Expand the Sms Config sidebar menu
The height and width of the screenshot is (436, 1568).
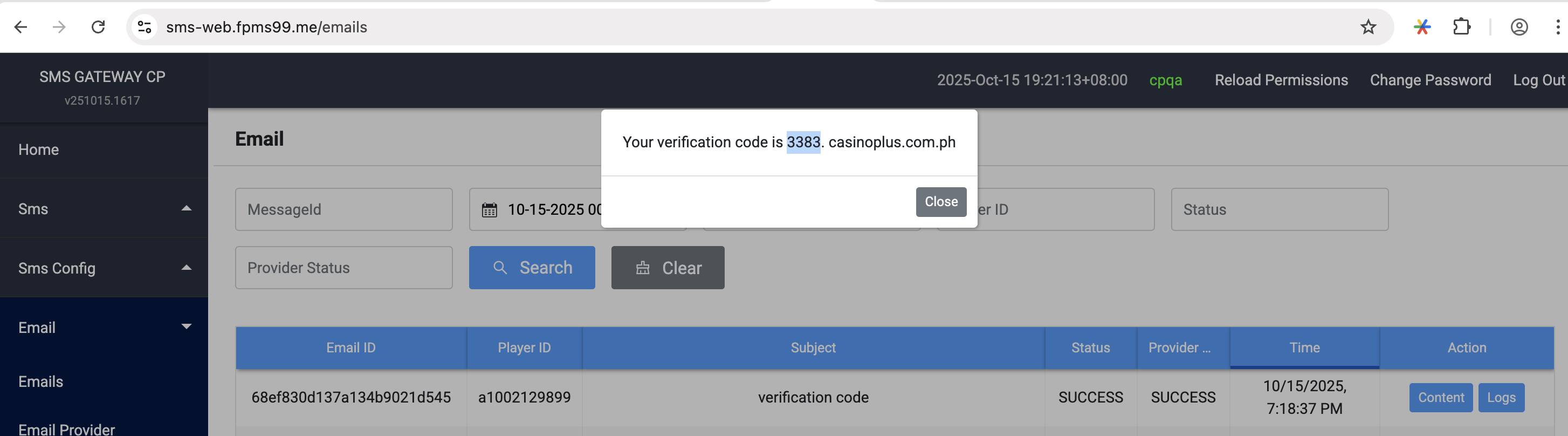tap(104, 268)
